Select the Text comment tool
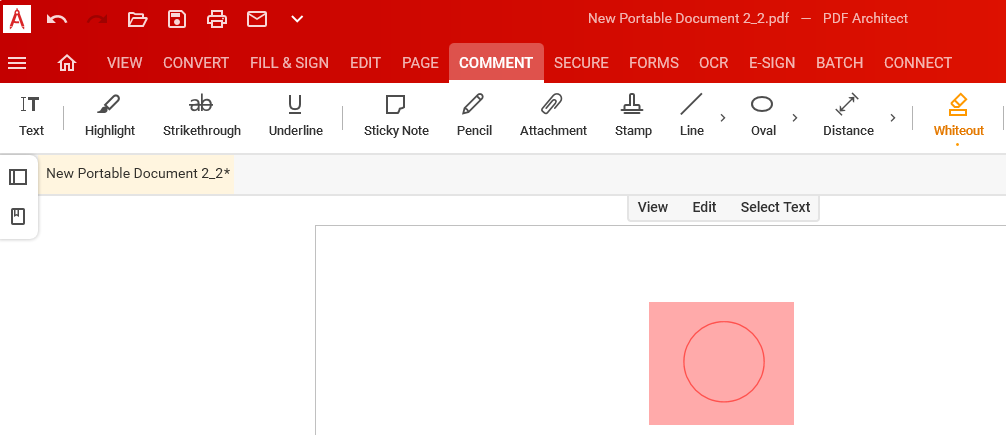The image size is (1006, 435). 31,115
